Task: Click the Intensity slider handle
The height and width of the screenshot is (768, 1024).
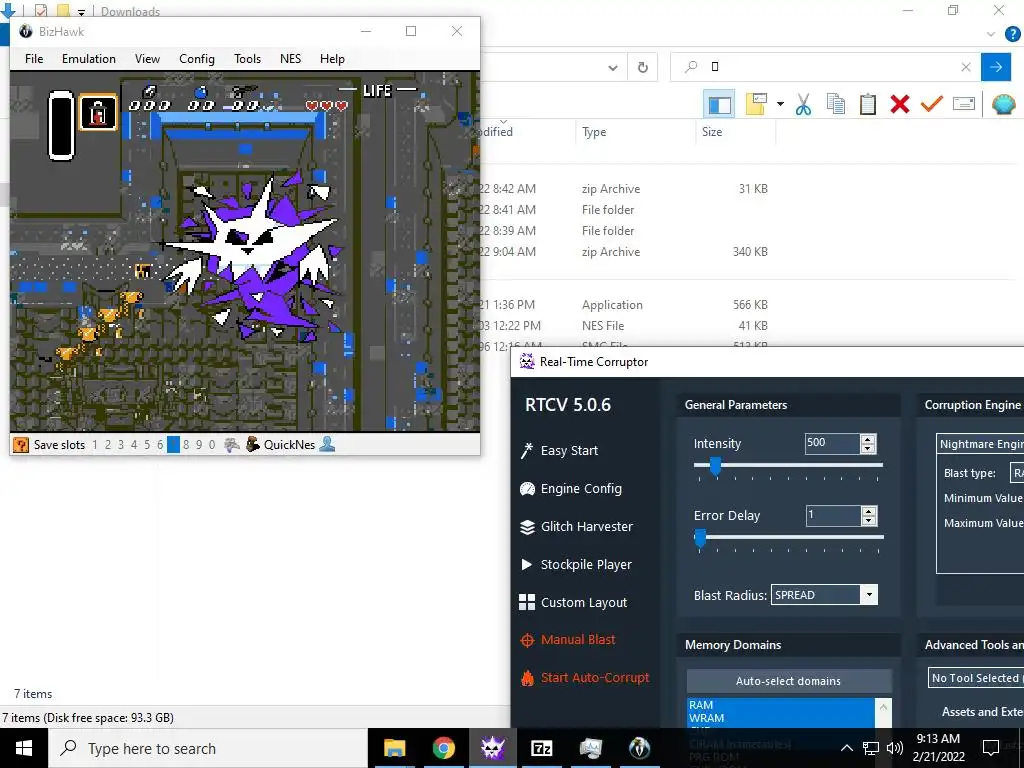Action: click(x=715, y=466)
